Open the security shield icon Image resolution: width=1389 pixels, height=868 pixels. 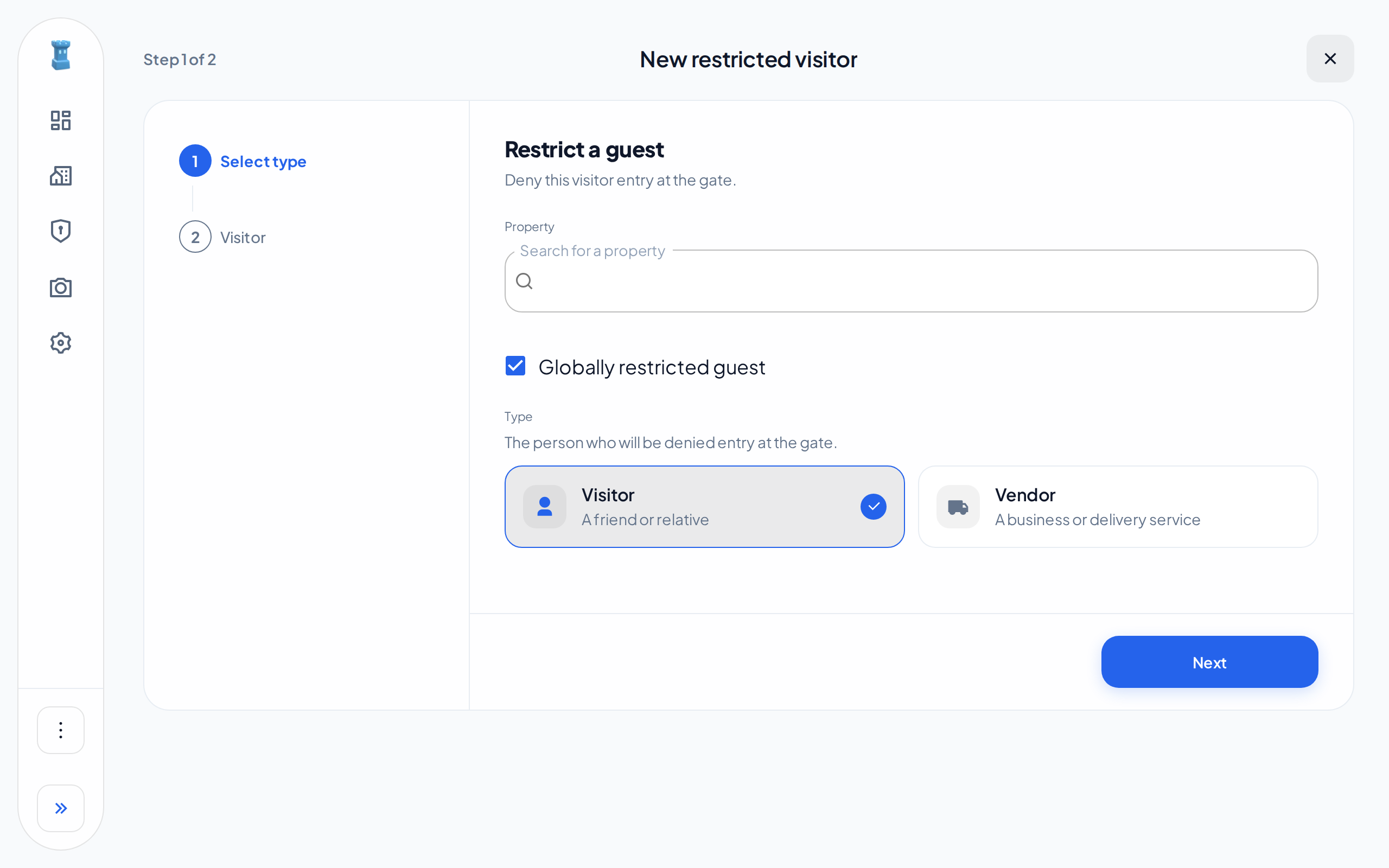61,231
